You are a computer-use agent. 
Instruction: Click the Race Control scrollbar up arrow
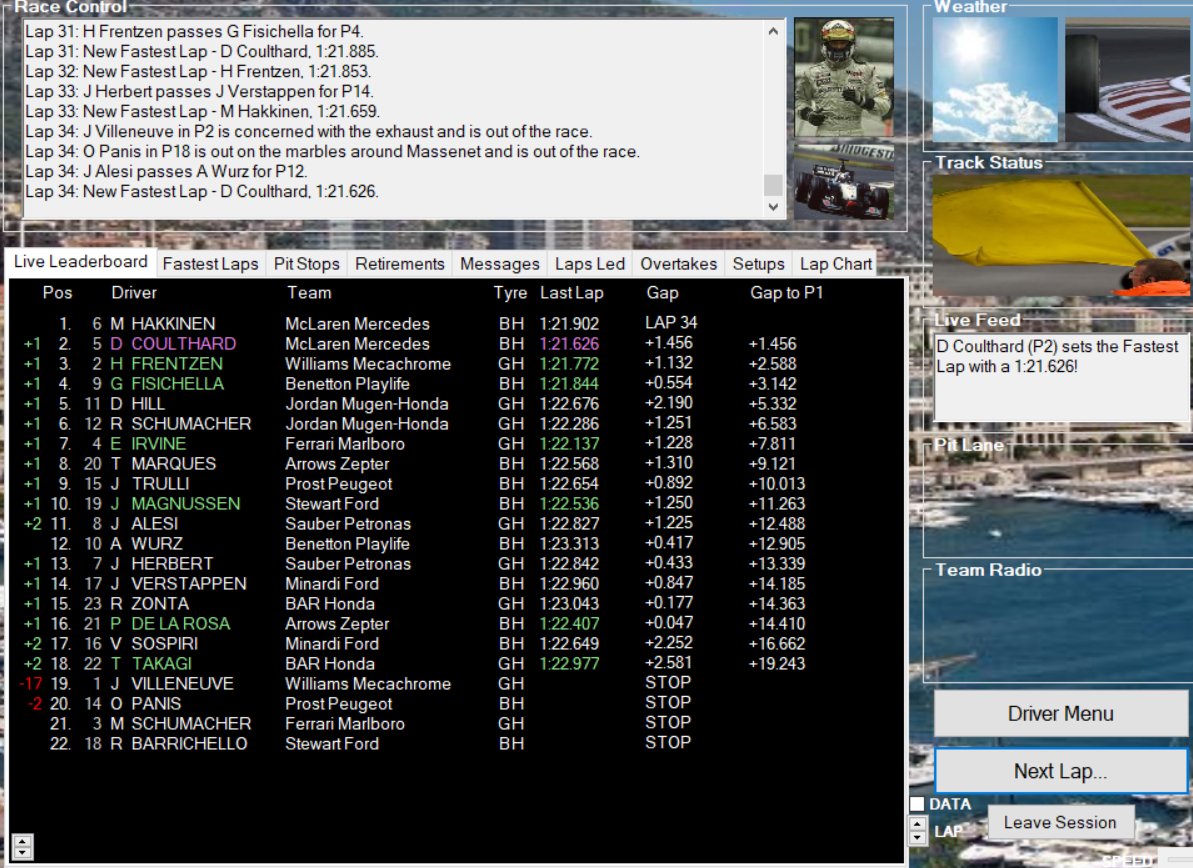(773, 31)
